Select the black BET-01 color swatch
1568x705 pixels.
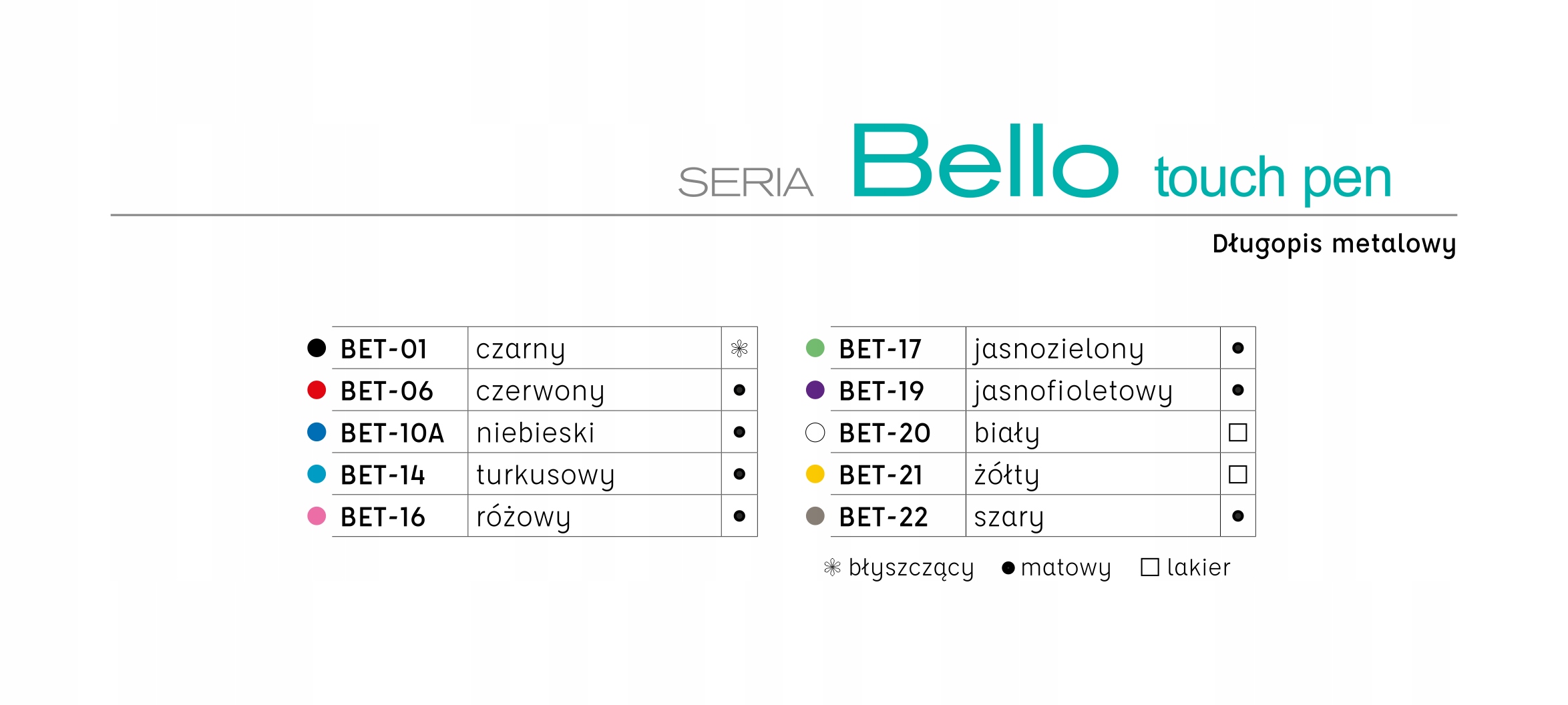click(317, 348)
